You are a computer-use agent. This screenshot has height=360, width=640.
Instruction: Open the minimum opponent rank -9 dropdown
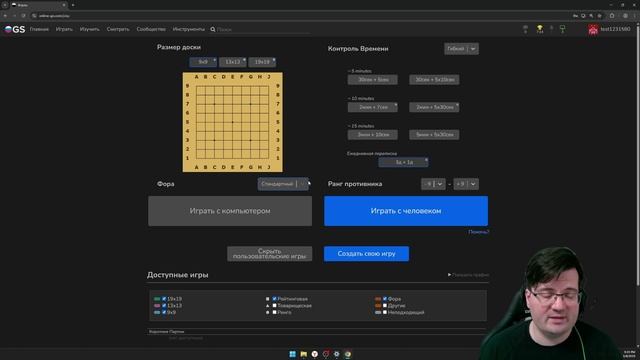(433, 184)
